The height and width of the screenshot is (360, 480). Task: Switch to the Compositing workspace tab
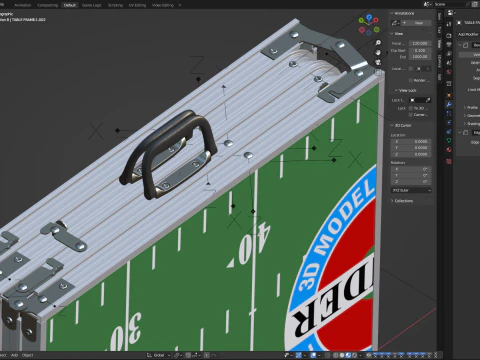point(47,5)
